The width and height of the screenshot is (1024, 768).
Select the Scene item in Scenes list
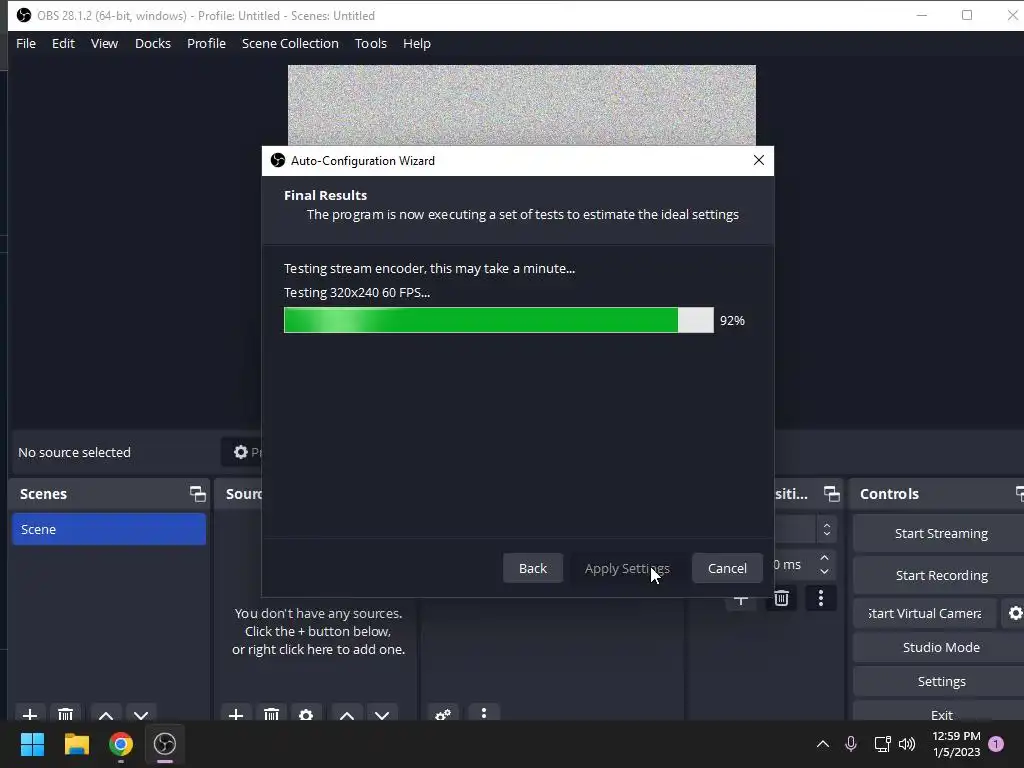(109, 529)
